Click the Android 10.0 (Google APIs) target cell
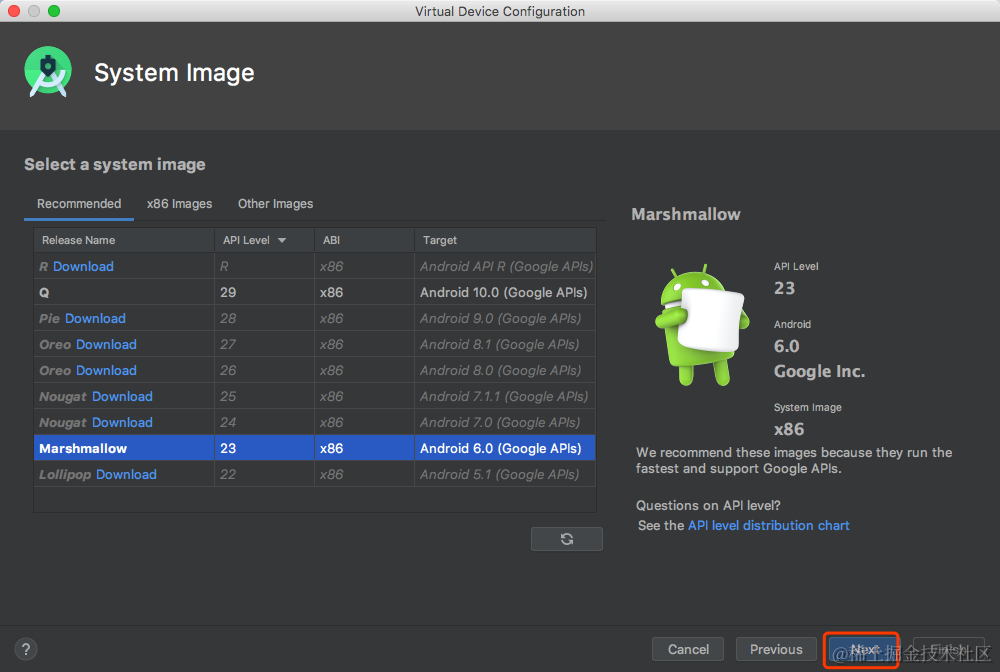 505,293
